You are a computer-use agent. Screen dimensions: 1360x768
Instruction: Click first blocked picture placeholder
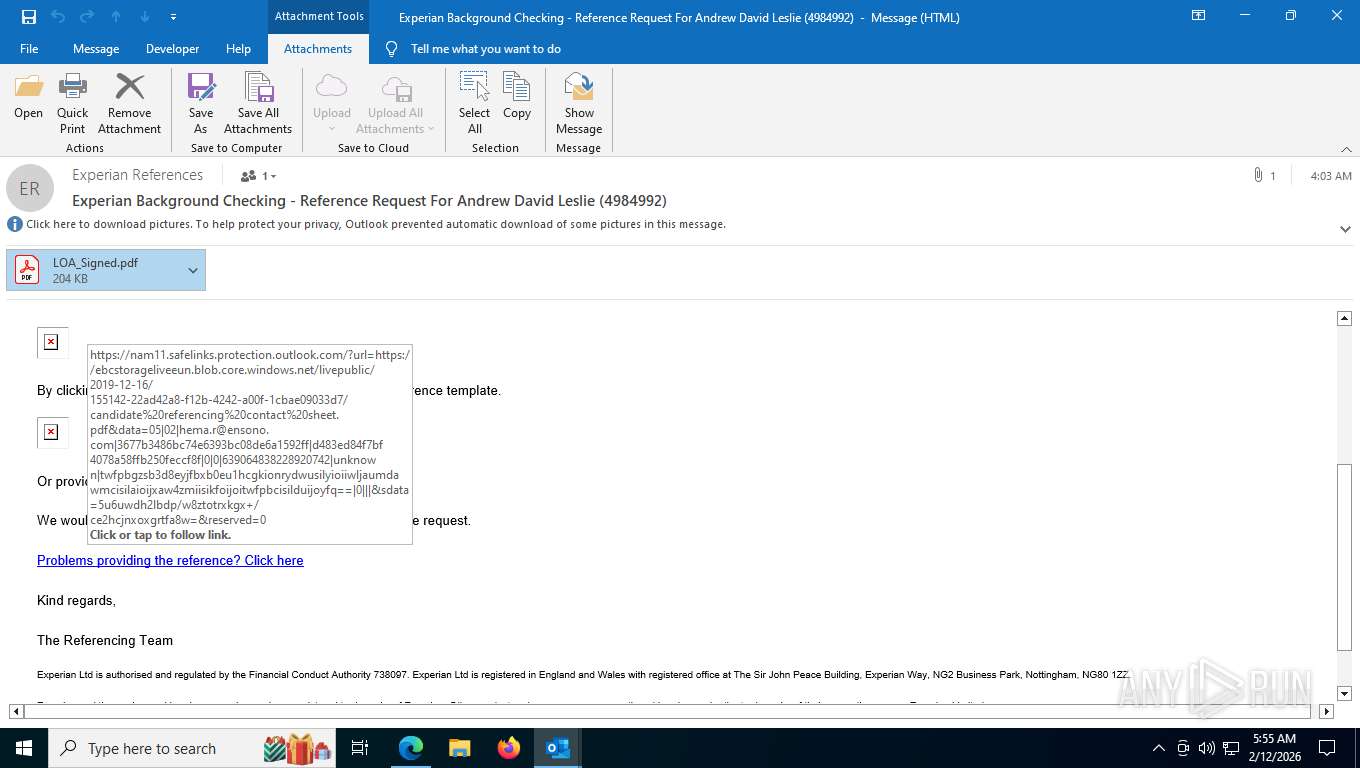(x=52, y=342)
